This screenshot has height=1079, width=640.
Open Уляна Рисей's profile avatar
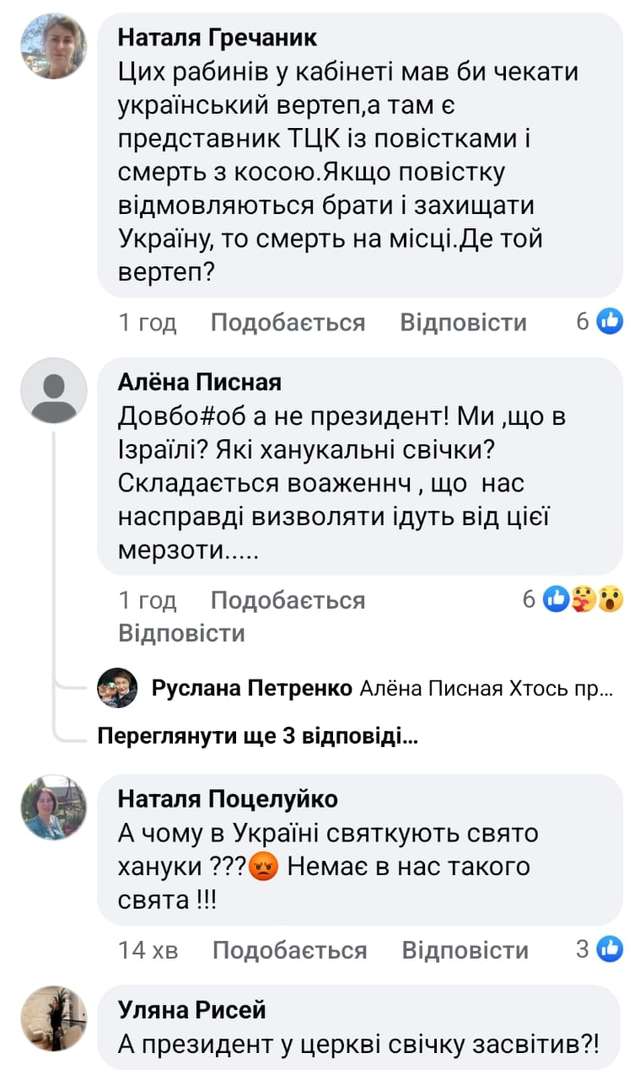(x=54, y=1017)
